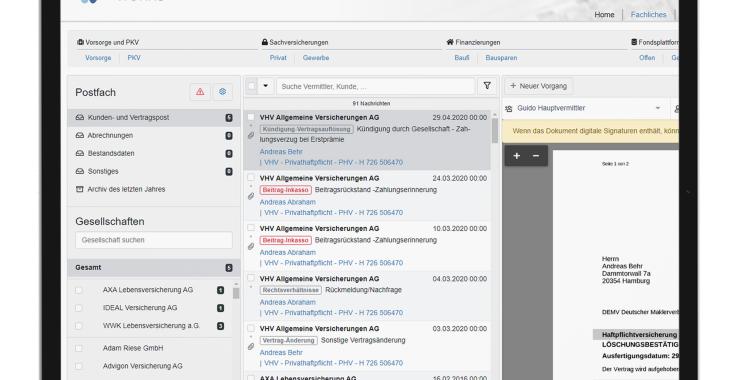This screenshot has width=740, height=380.
Task: Click paperclip attachment icon on 29.04.2020 message
Action: (x=251, y=135)
